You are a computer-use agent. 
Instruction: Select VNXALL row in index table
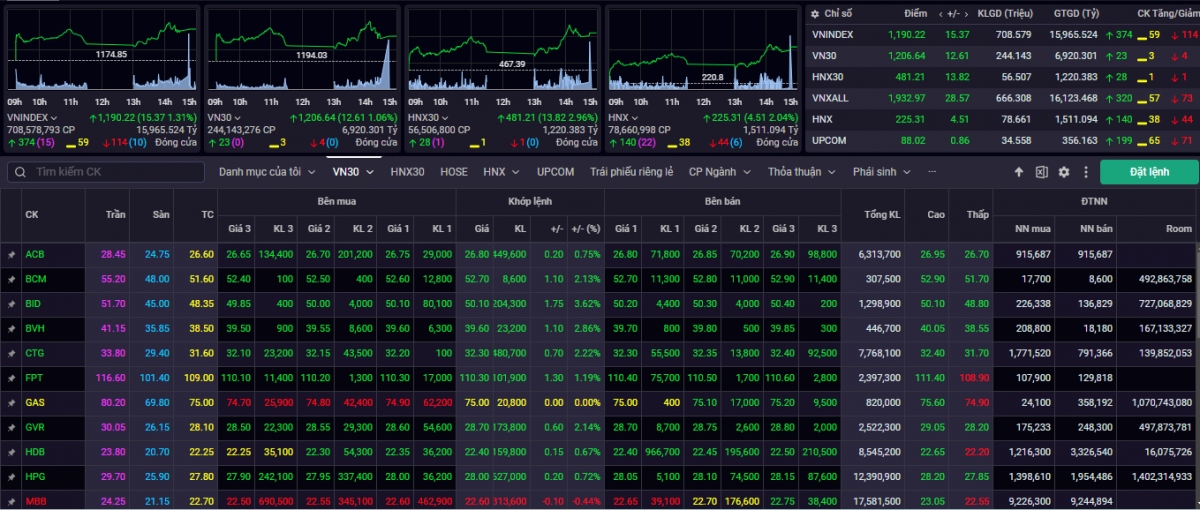pyautogui.click(x=1002, y=97)
